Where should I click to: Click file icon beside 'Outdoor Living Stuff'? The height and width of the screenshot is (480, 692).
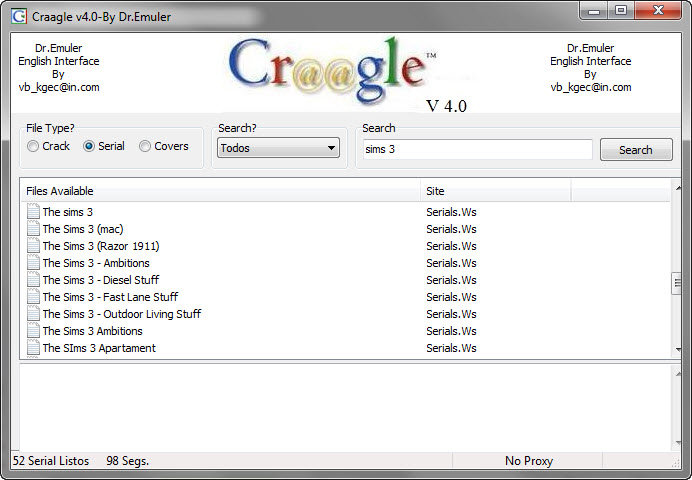[x=33, y=314]
